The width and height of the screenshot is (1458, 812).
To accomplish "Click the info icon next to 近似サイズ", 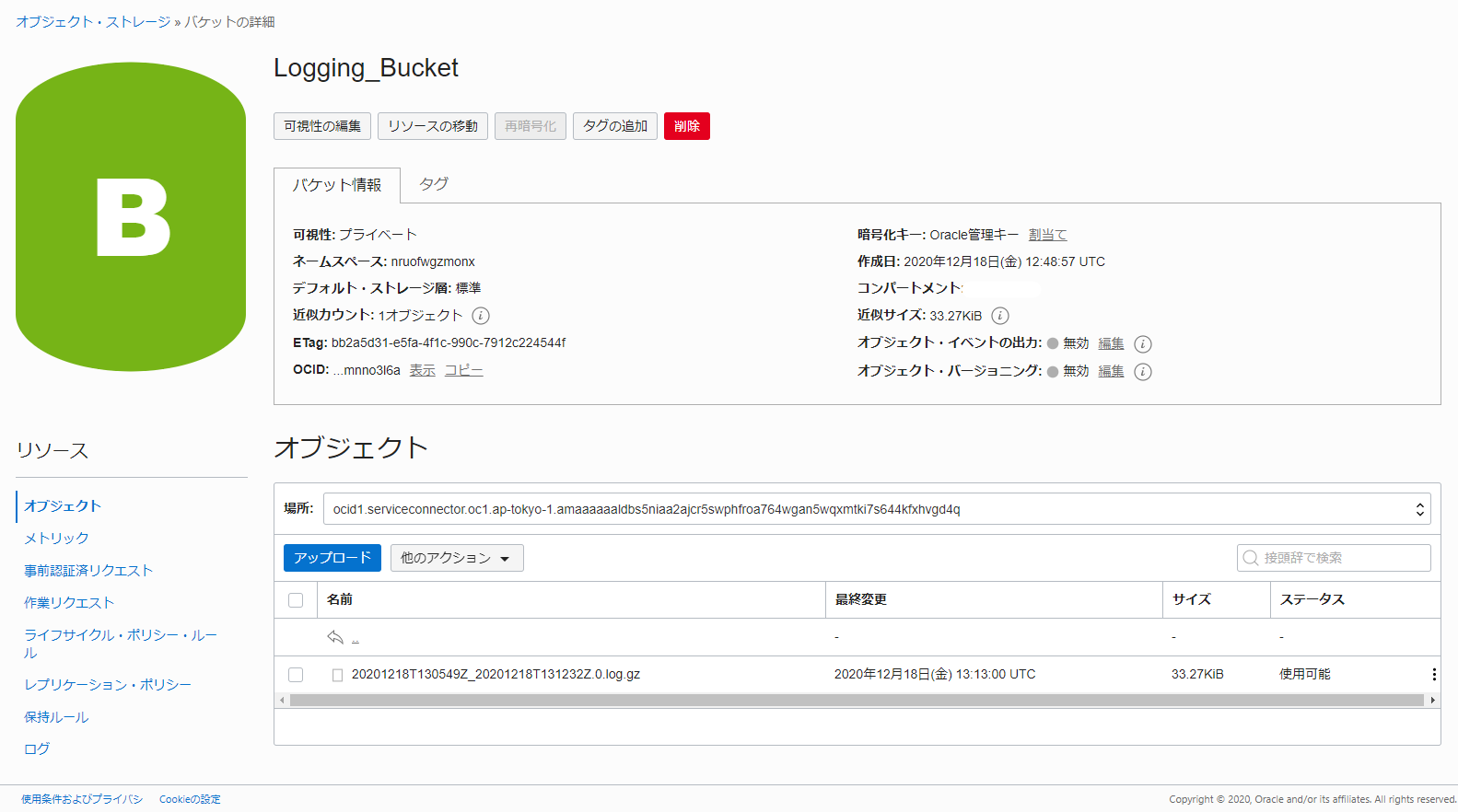I will point(1000,316).
